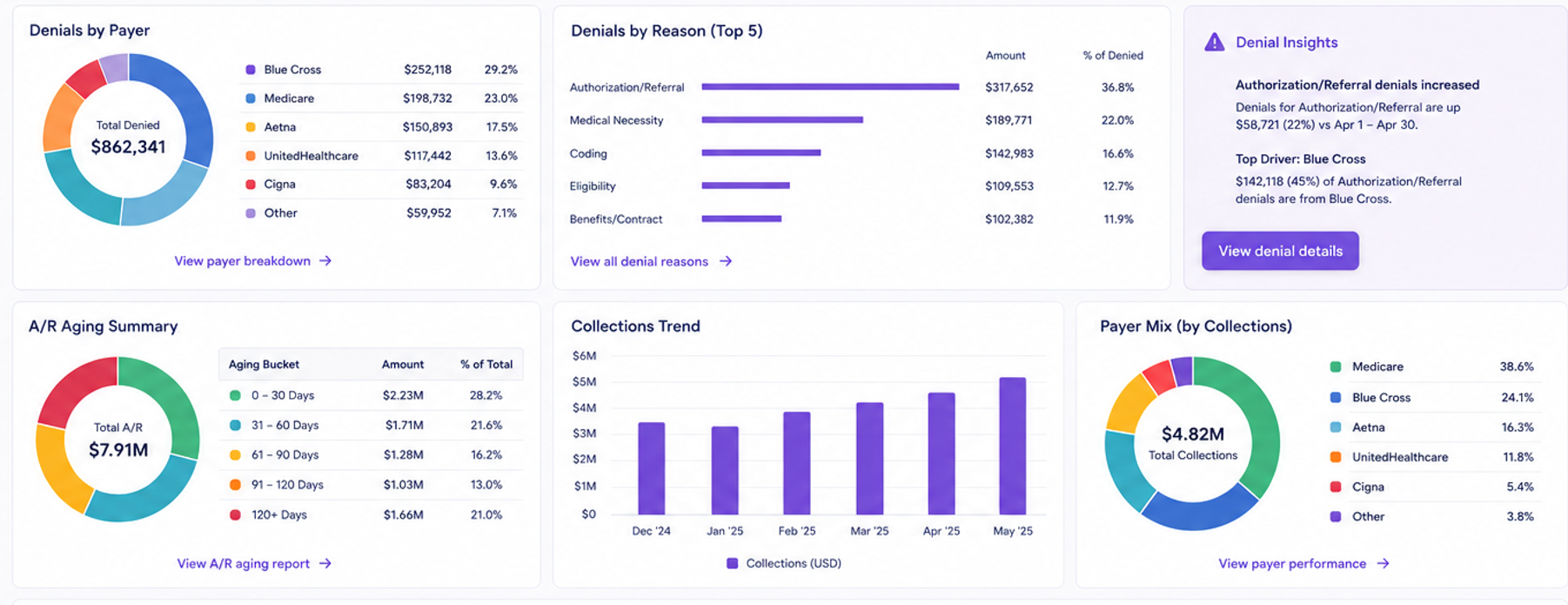
Task: Click the Feb '25 collections bar
Action: point(797,463)
